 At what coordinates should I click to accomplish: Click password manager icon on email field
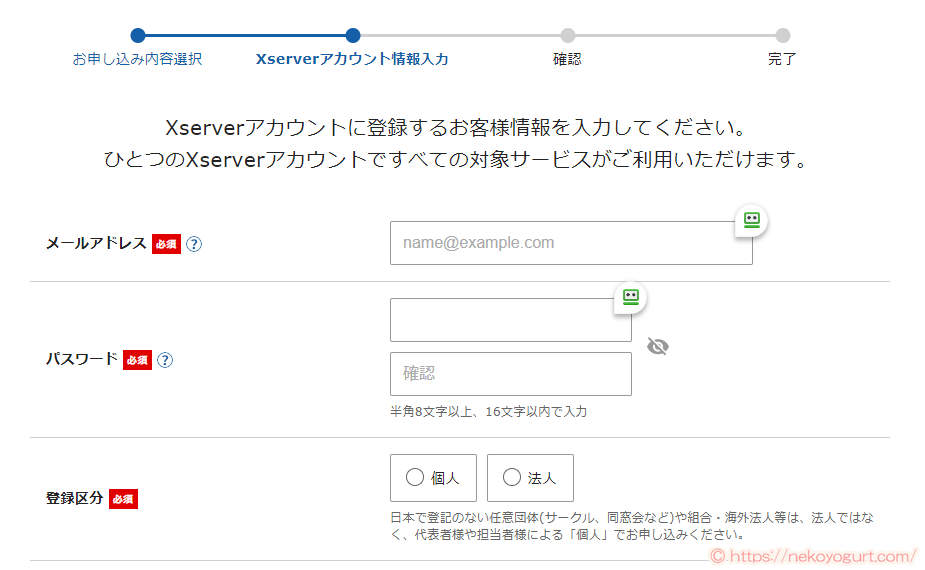(x=752, y=221)
